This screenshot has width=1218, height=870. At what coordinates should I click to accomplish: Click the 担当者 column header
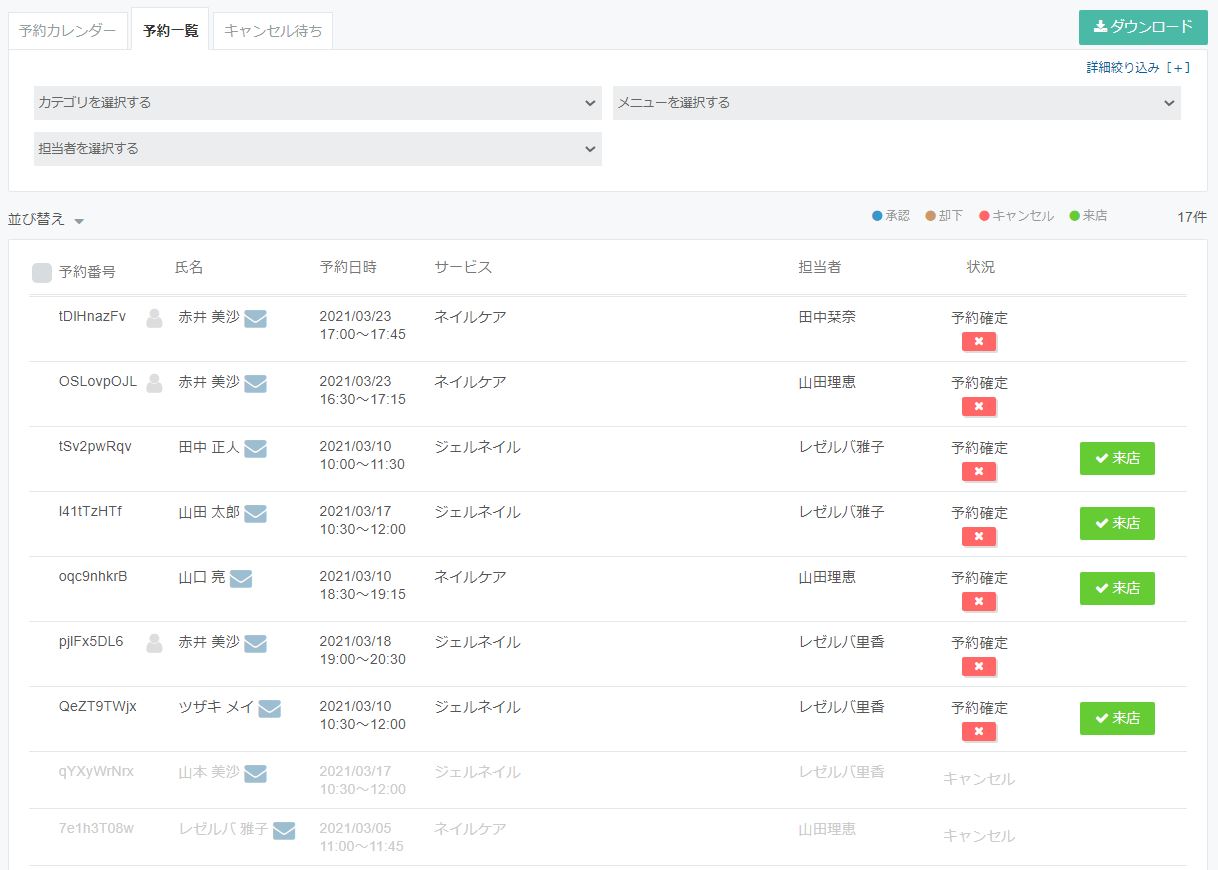click(820, 267)
